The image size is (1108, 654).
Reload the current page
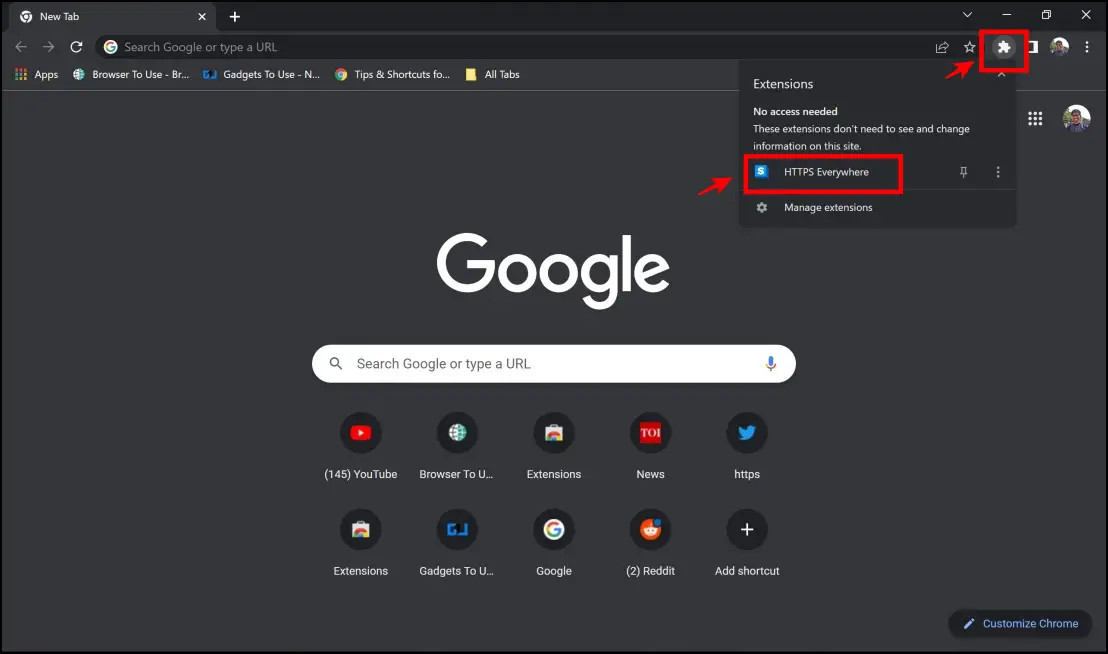(x=76, y=47)
